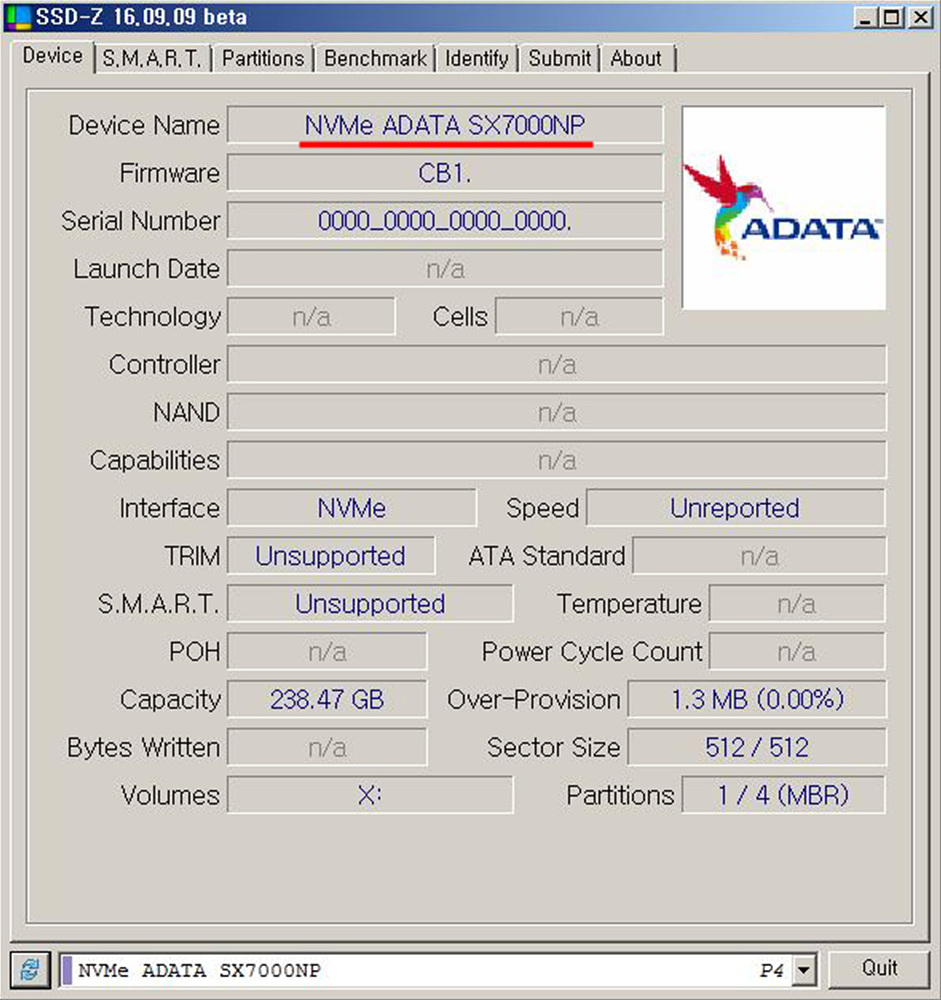Select the Device tab

tap(53, 57)
